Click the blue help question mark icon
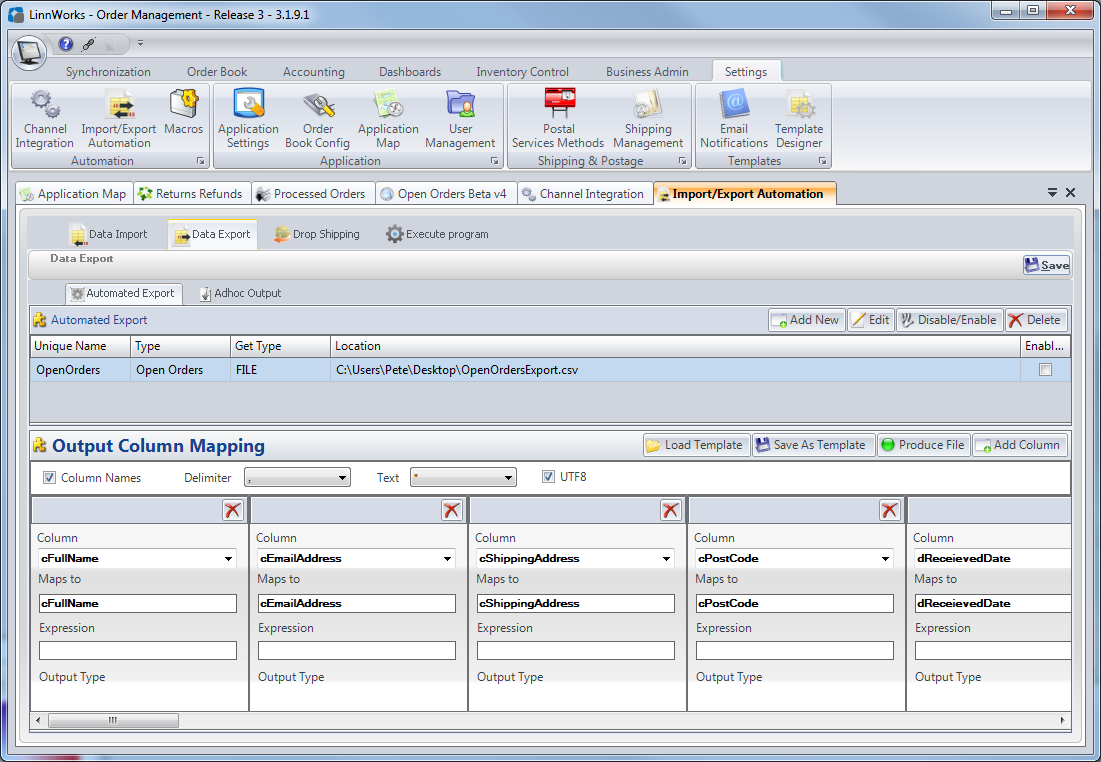 click(x=66, y=44)
